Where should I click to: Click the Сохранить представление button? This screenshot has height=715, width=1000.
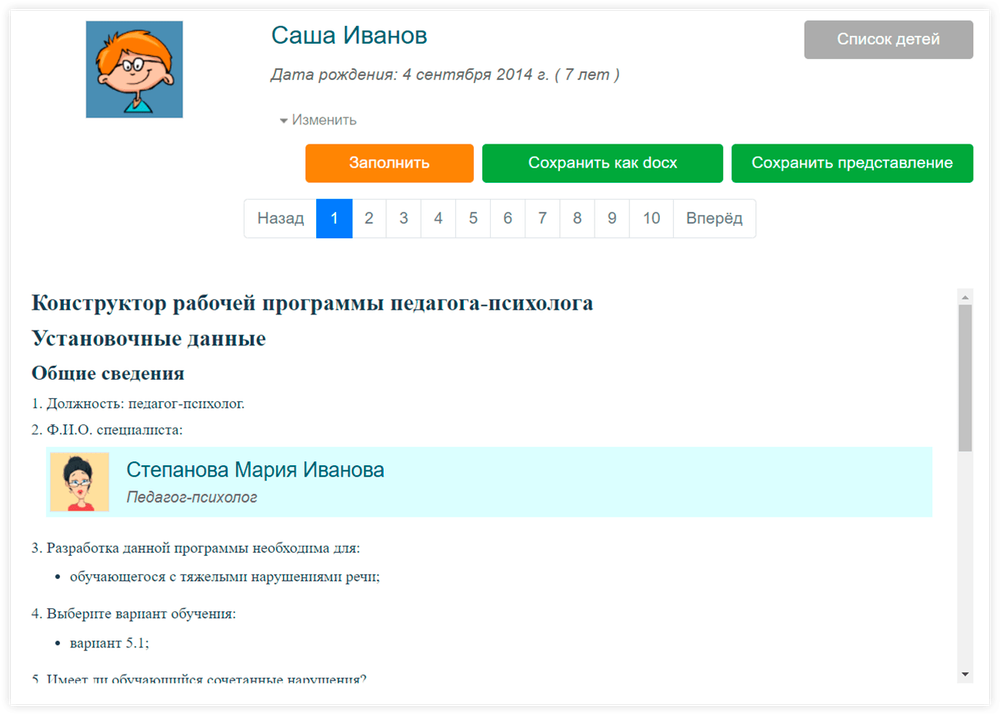(x=851, y=163)
